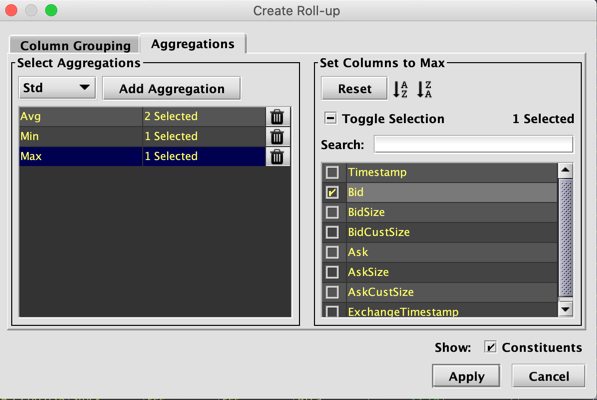Sort columns ascending A to Z
Image resolution: width=597 pixels, height=400 pixels.
tap(400, 89)
